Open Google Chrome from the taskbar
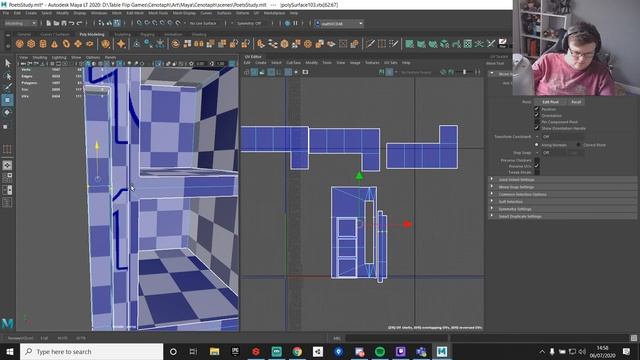 click(x=297, y=351)
